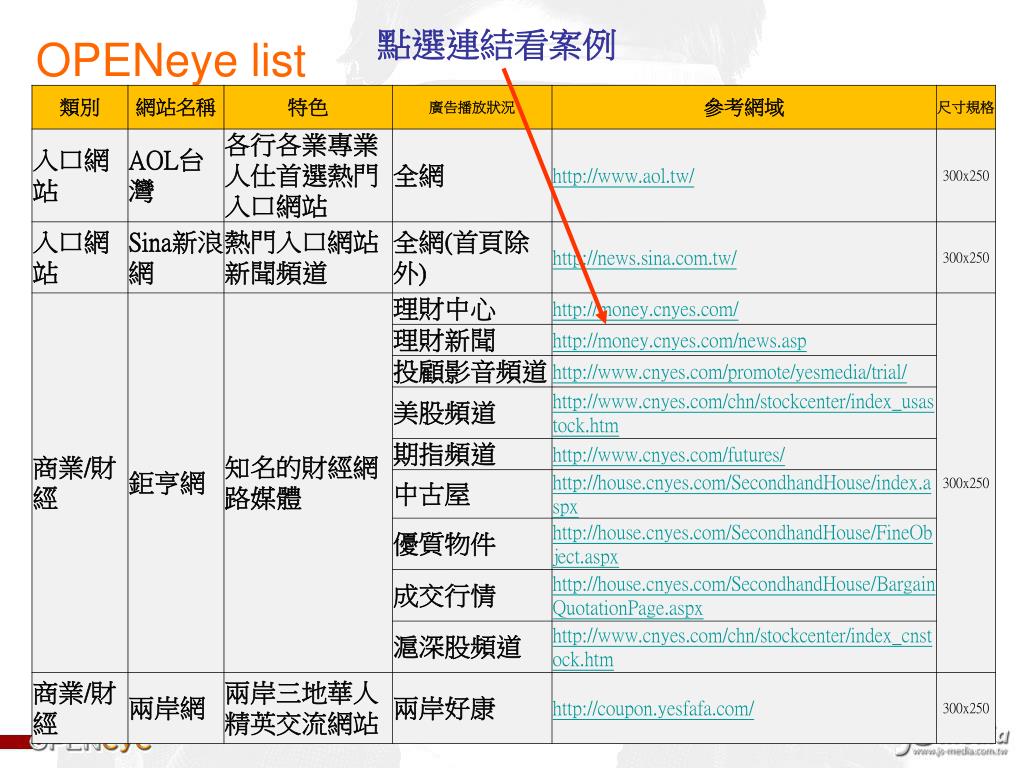Open the http://www.aol.tw/ link
1024x768 pixels.
point(623,176)
